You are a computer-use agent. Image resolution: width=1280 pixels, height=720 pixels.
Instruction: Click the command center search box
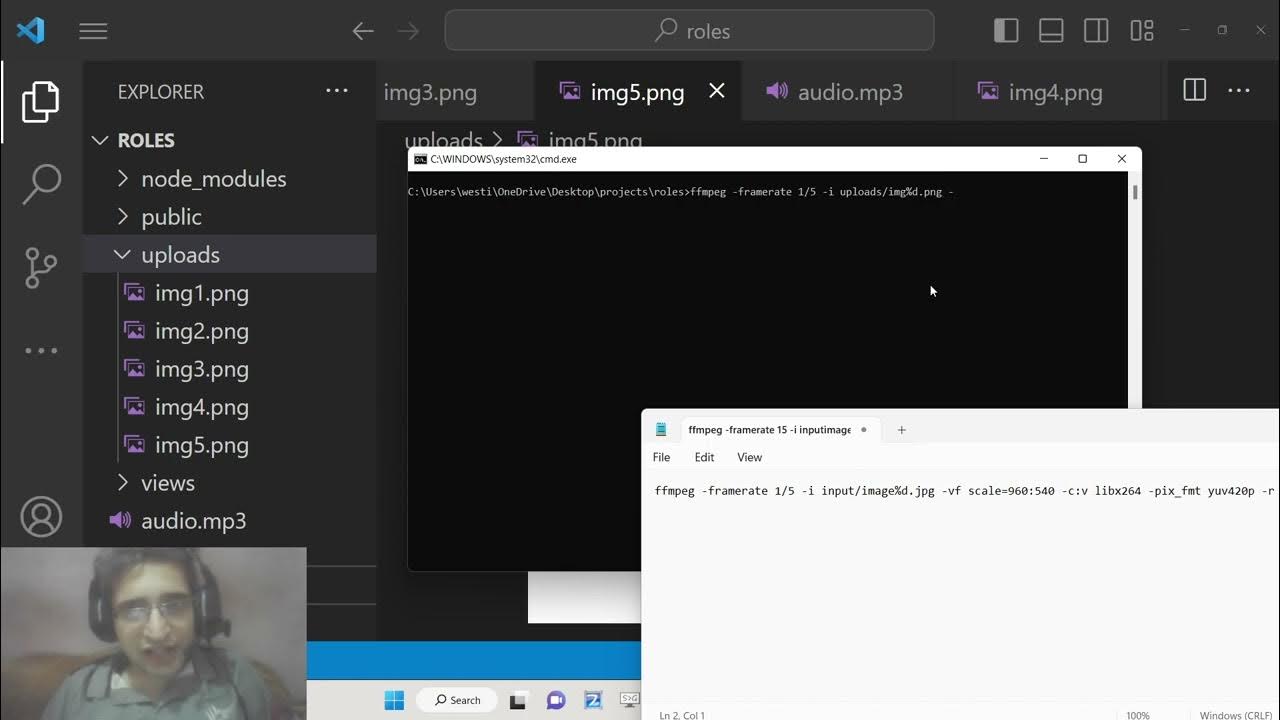point(689,31)
